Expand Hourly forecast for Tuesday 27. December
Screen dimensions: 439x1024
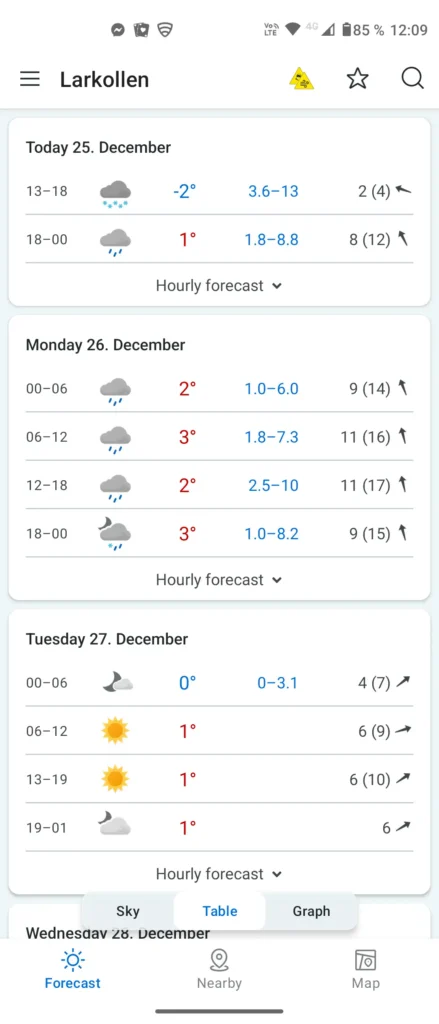pos(219,874)
